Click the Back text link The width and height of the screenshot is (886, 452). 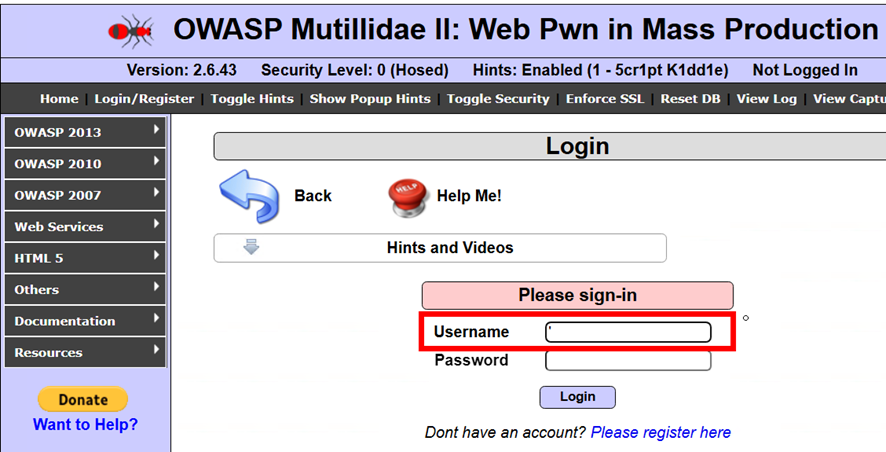pos(312,196)
